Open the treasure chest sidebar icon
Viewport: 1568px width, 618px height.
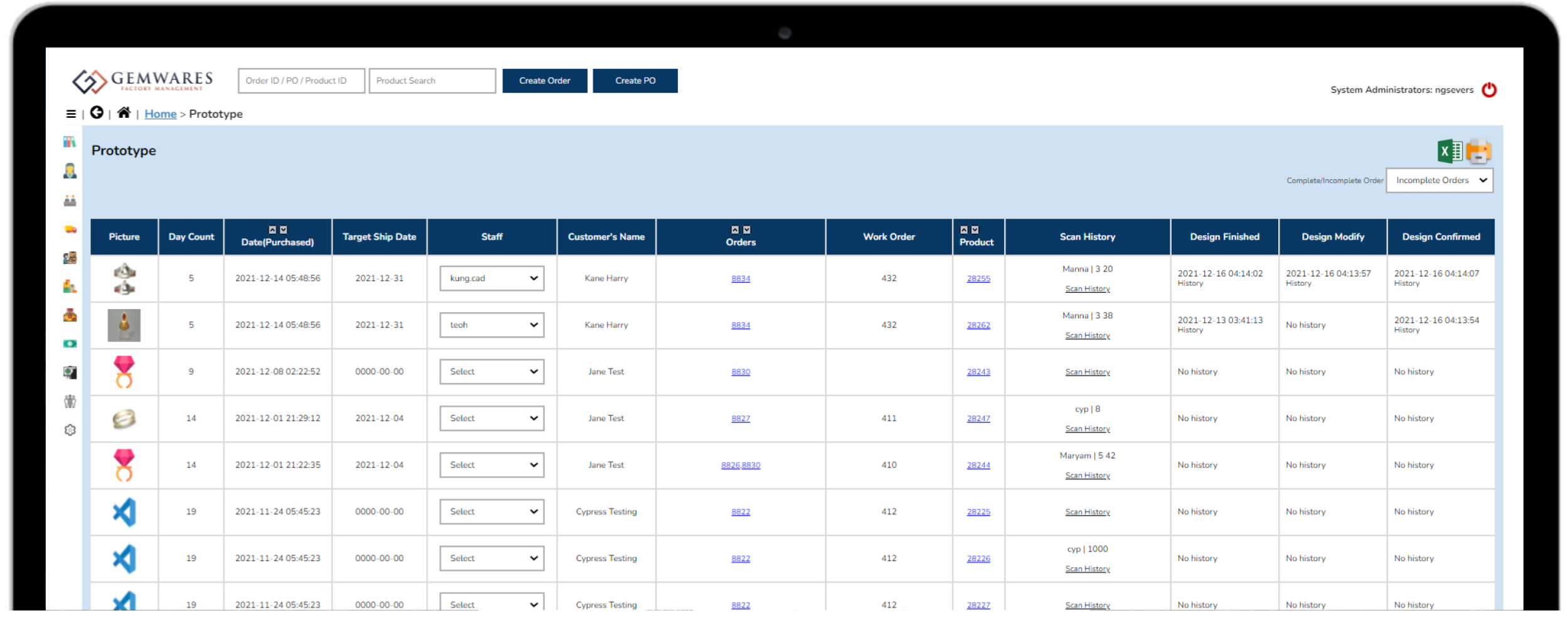[x=70, y=315]
